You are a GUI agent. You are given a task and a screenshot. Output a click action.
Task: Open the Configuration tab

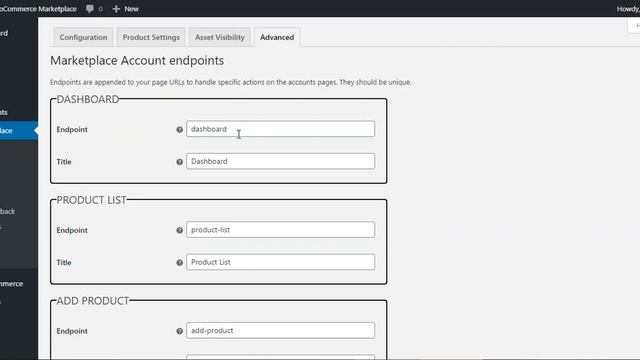(x=83, y=37)
